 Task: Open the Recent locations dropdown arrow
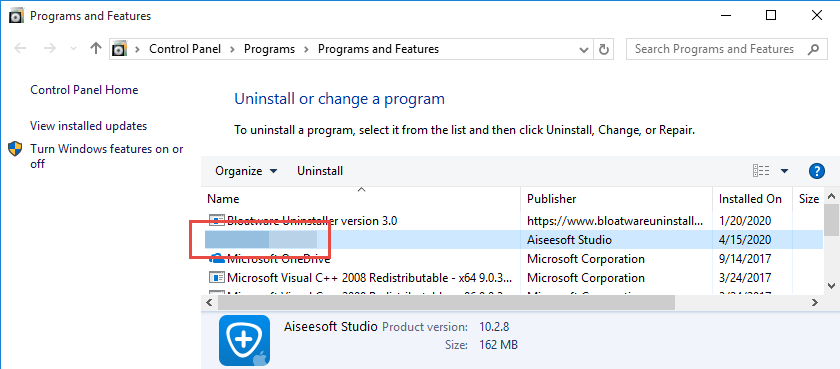click(x=74, y=49)
